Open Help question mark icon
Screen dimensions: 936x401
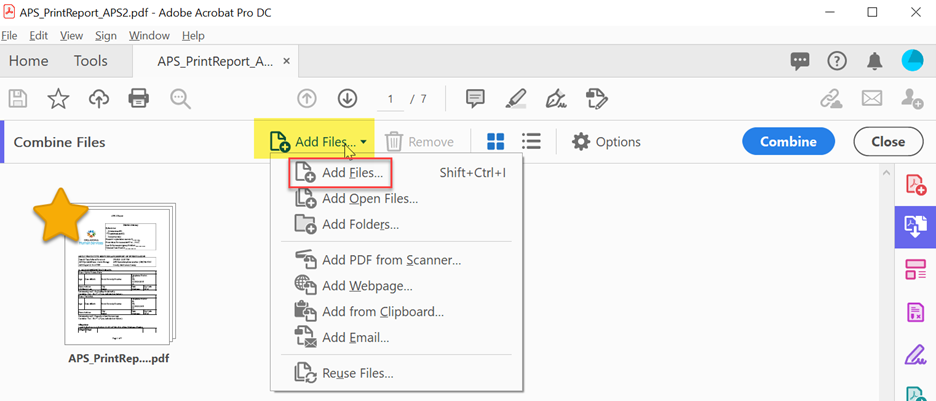pyautogui.click(x=837, y=60)
